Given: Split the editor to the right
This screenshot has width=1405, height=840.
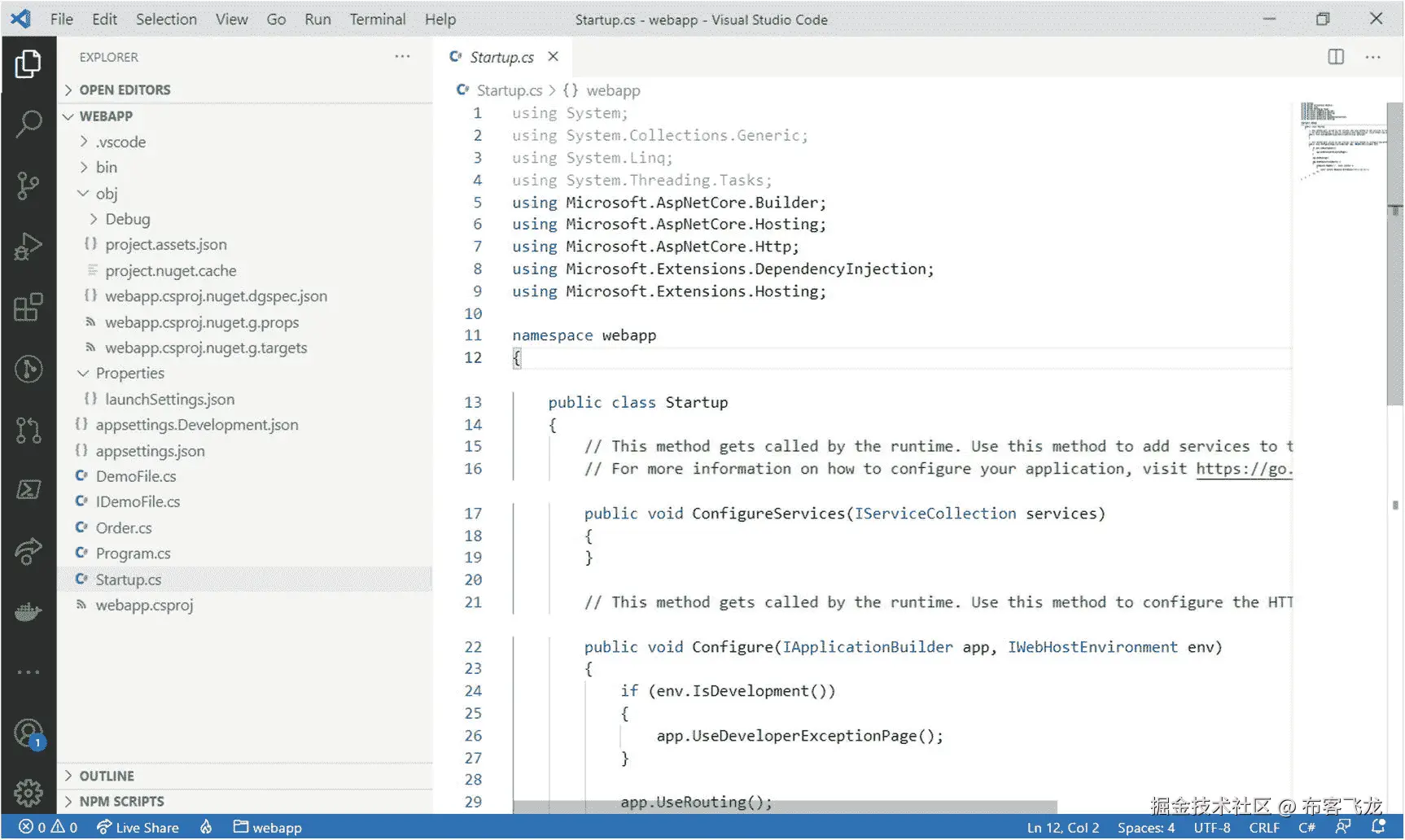Looking at the screenshot, I should pos(1336,56).
